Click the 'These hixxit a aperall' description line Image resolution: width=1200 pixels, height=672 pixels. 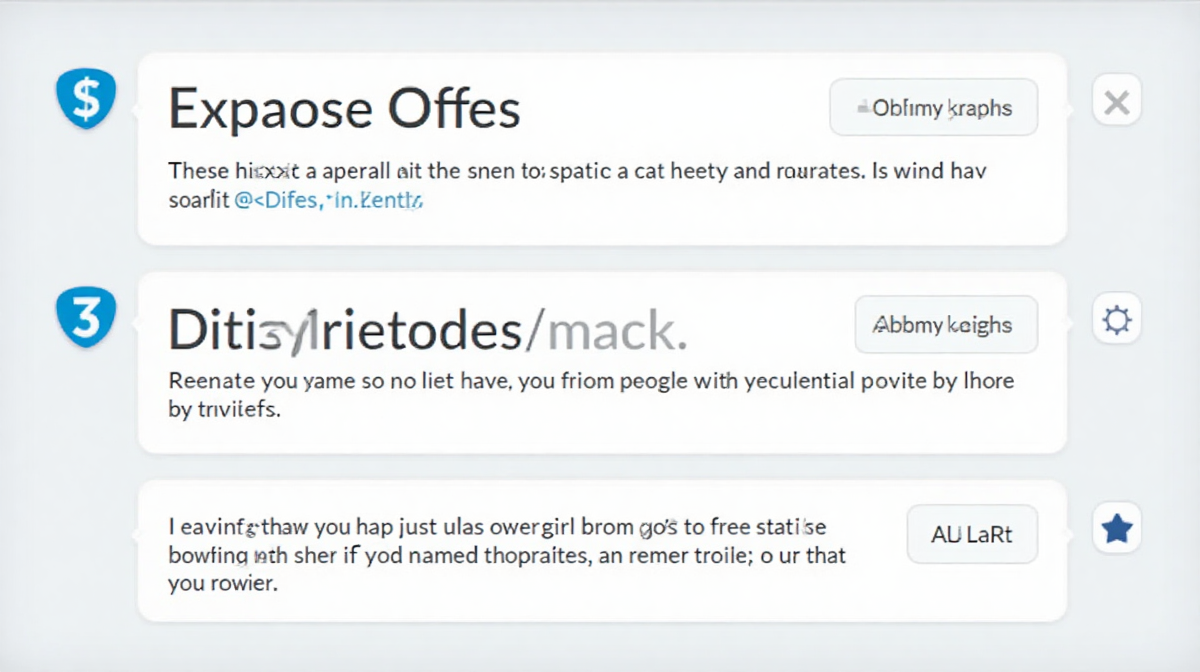[x=577, y=171]
